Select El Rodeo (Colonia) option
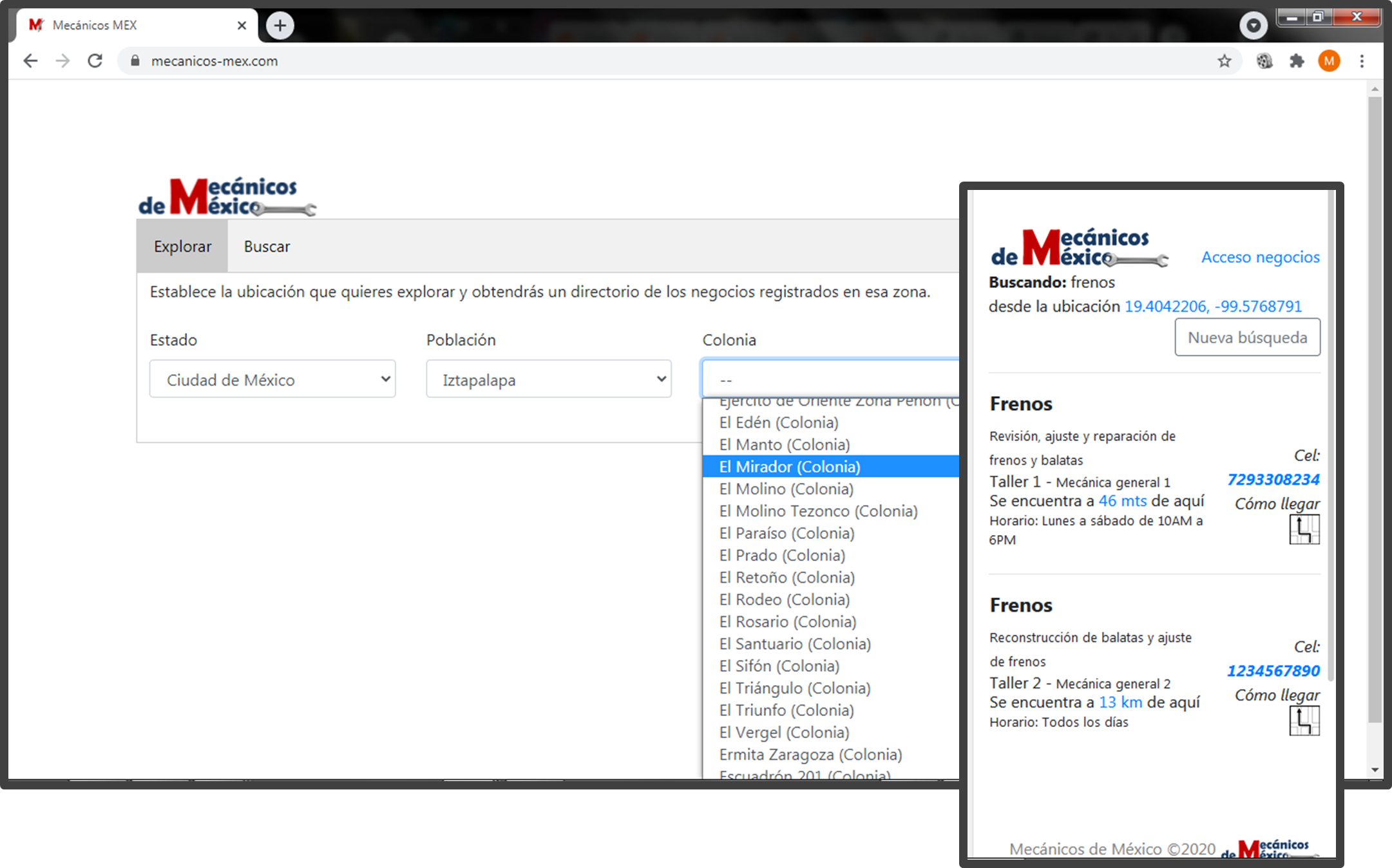The width and height of the screenshot is (1392, 868). tap(830, 599)
